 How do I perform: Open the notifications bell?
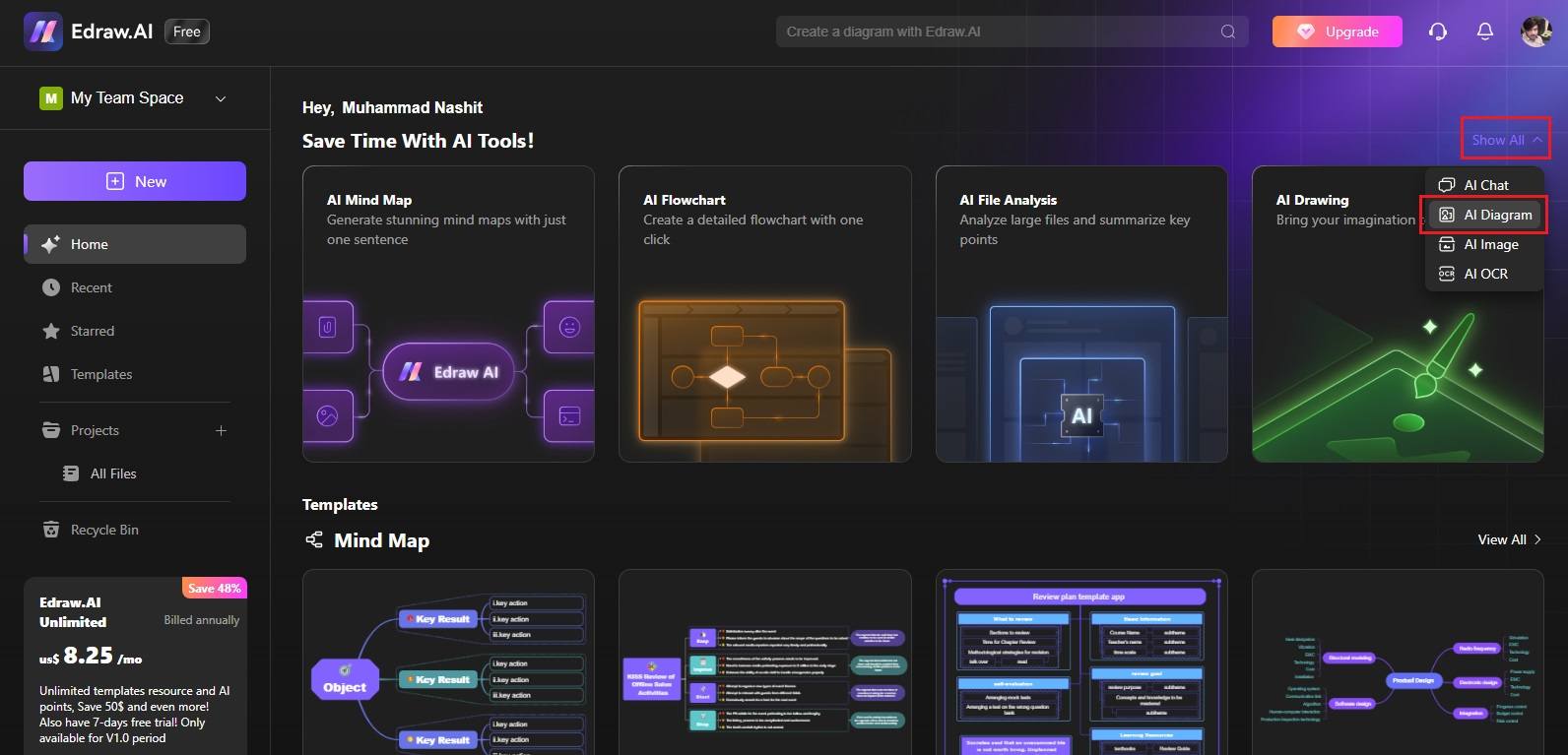click(x=1484, y=31)
